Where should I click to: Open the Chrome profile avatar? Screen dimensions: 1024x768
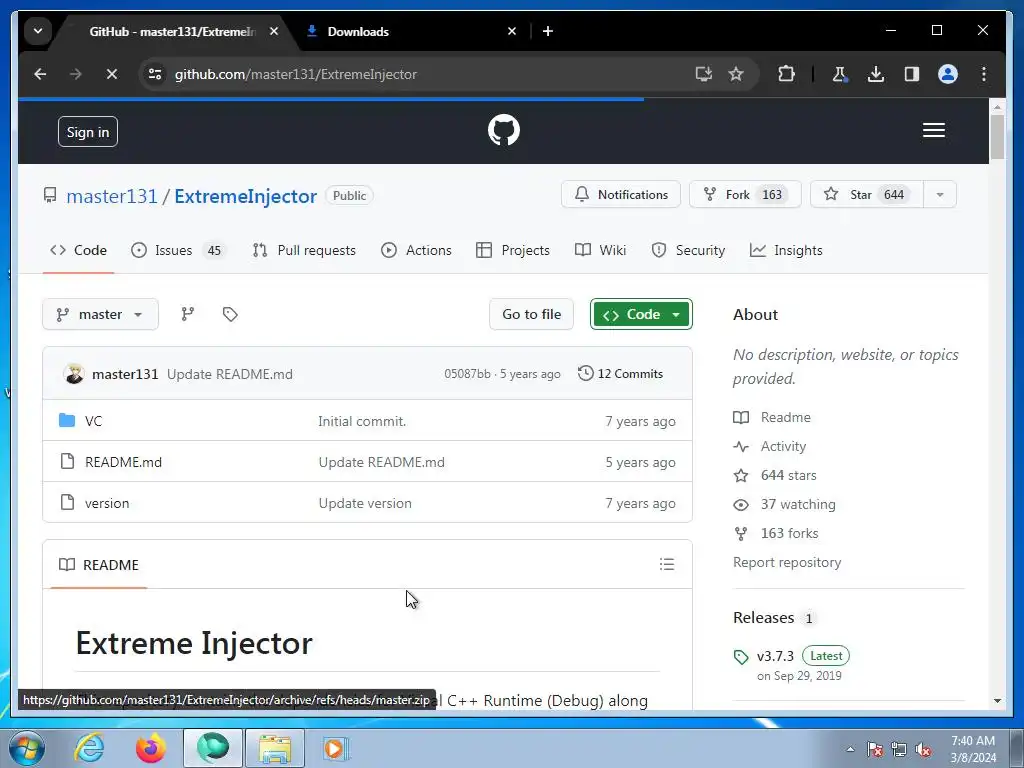[x=948, y=74]
